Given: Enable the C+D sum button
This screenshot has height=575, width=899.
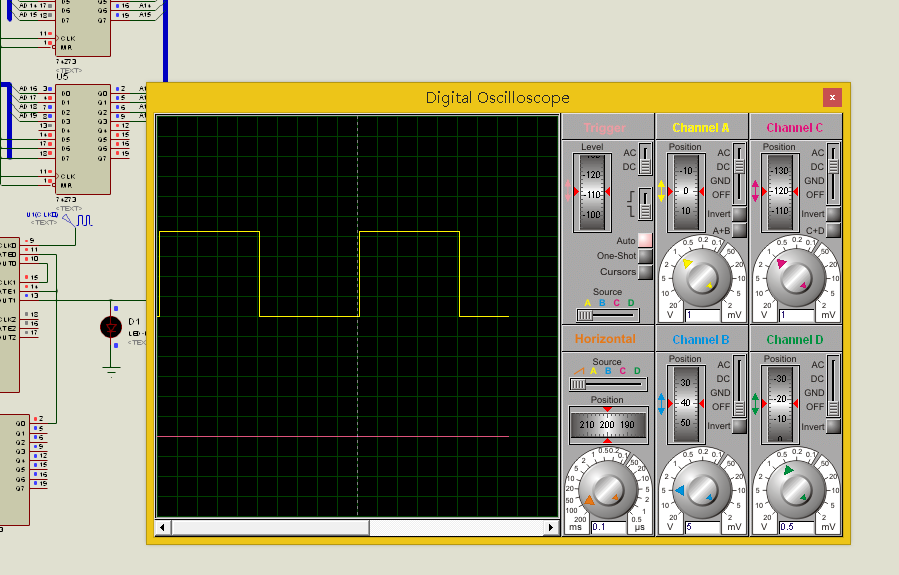Looking at the screenshot, I should click(834, 230).
